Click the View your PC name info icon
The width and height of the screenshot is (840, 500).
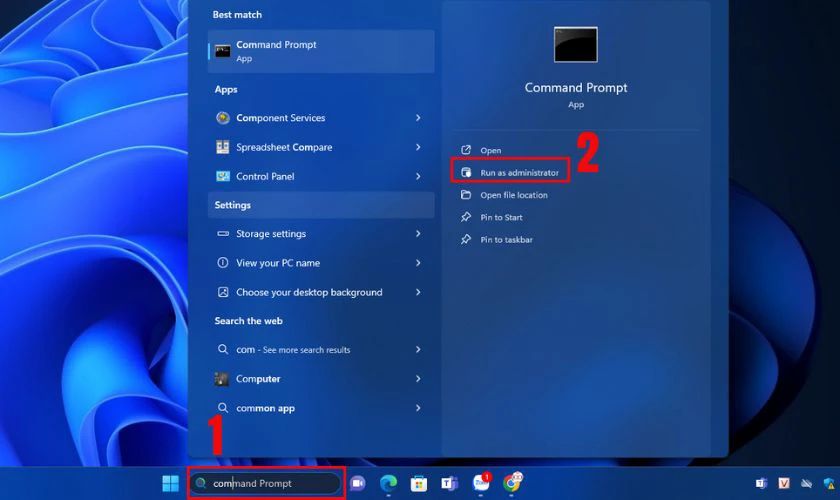223,263
